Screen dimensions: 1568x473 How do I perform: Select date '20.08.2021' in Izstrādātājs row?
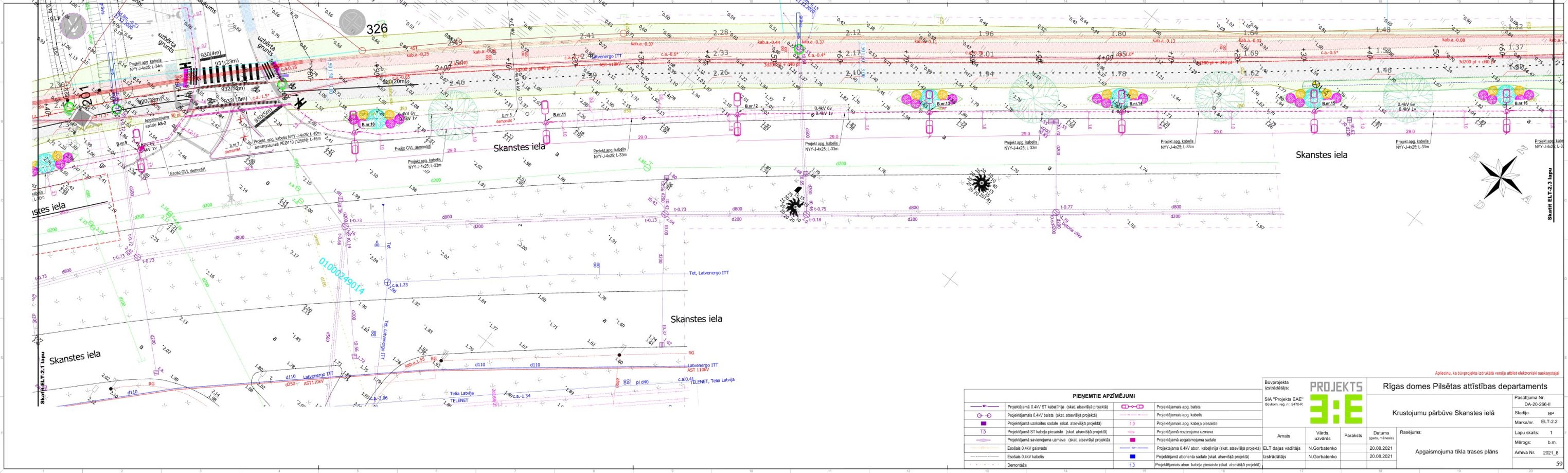[x=1381, y=456]
